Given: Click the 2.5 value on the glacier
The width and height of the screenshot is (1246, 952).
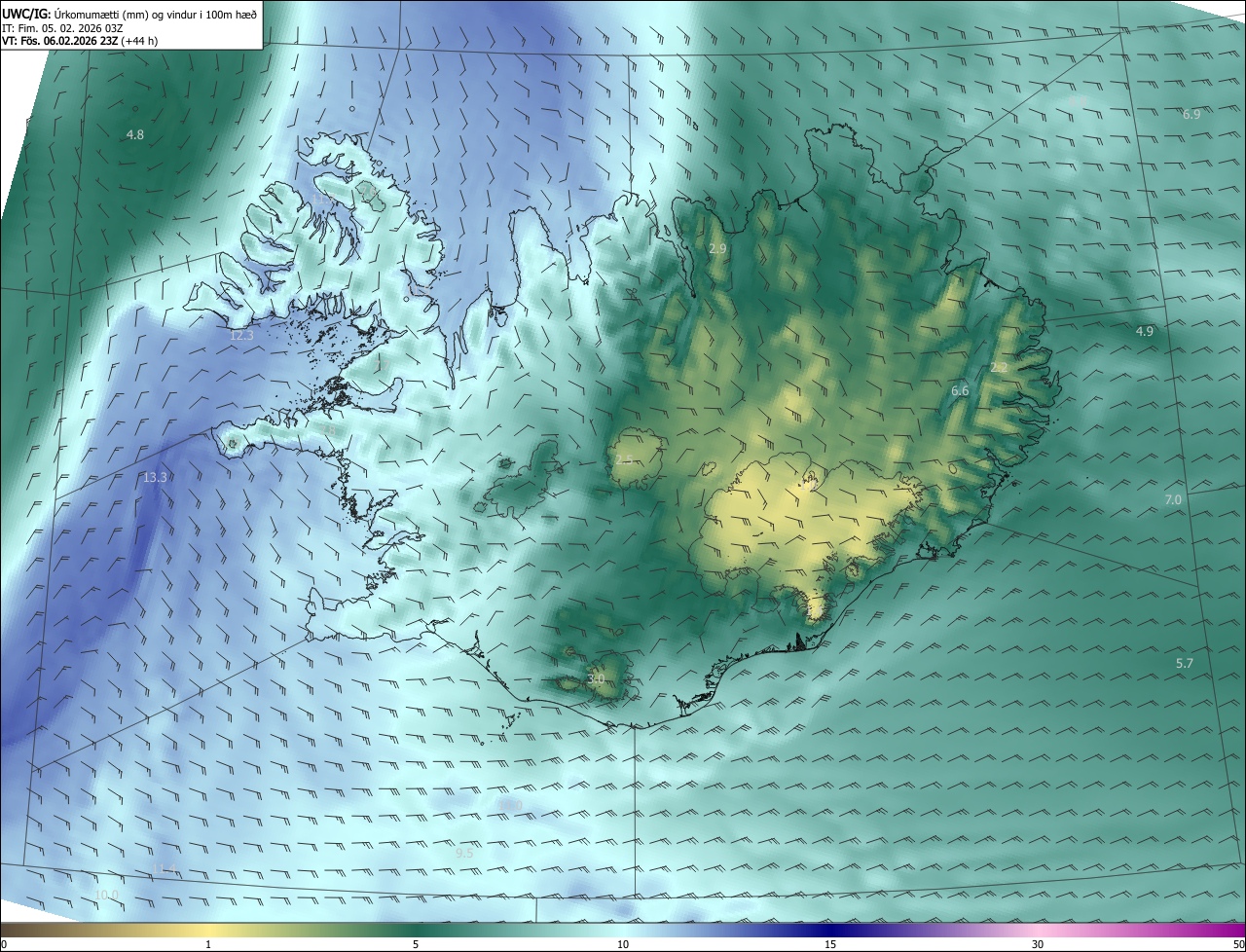Looking at the screenshot, I should pyautogui.click(x=624, y=458).
